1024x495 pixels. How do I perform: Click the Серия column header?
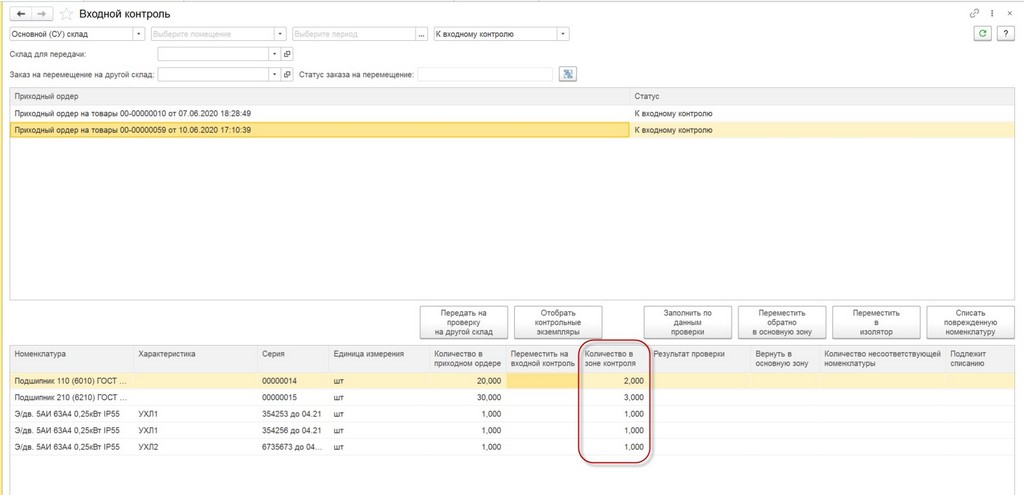click(293, 359)
